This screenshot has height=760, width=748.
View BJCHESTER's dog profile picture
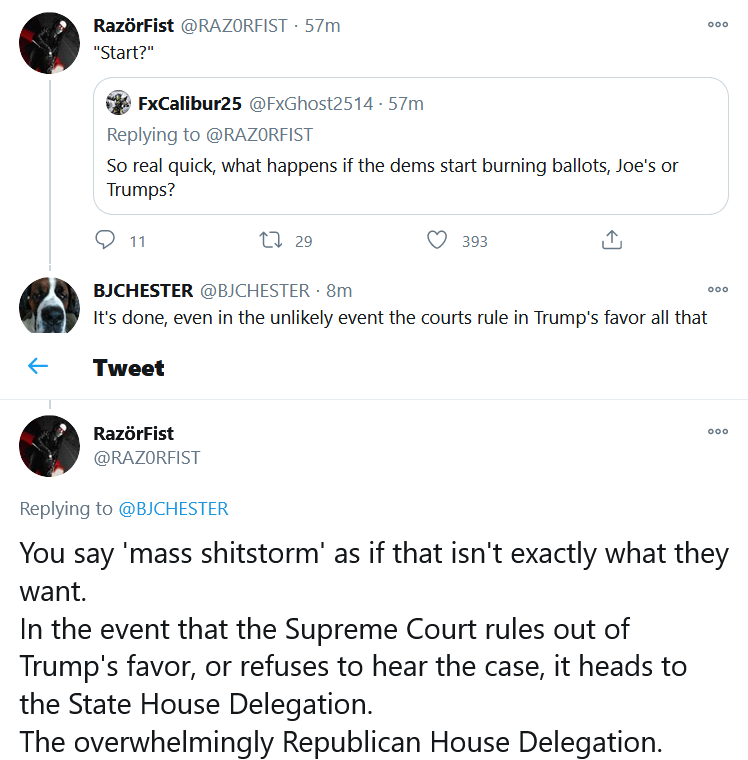click(49, 305)
